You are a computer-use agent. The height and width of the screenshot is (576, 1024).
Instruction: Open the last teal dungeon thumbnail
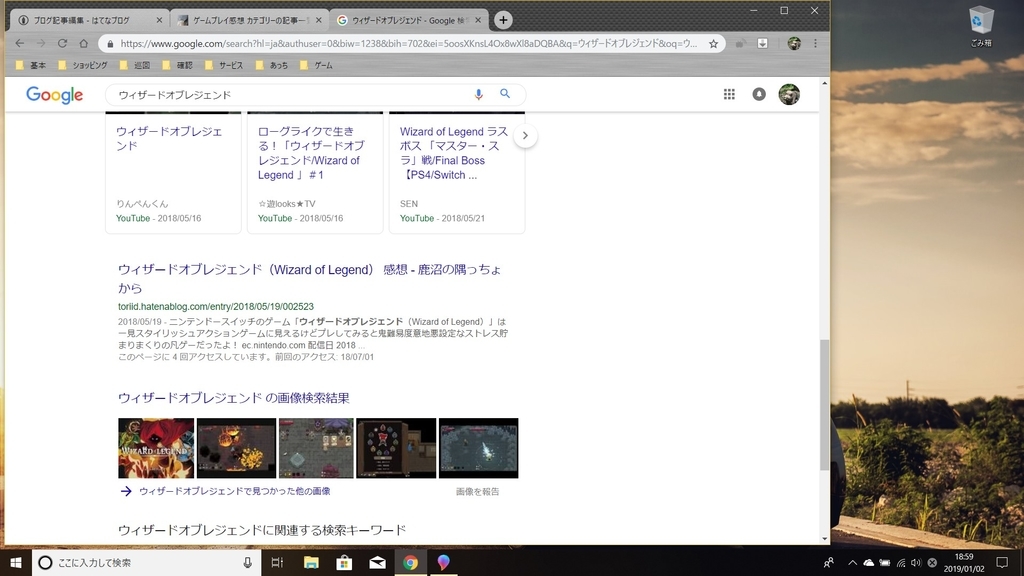[478, 448]
